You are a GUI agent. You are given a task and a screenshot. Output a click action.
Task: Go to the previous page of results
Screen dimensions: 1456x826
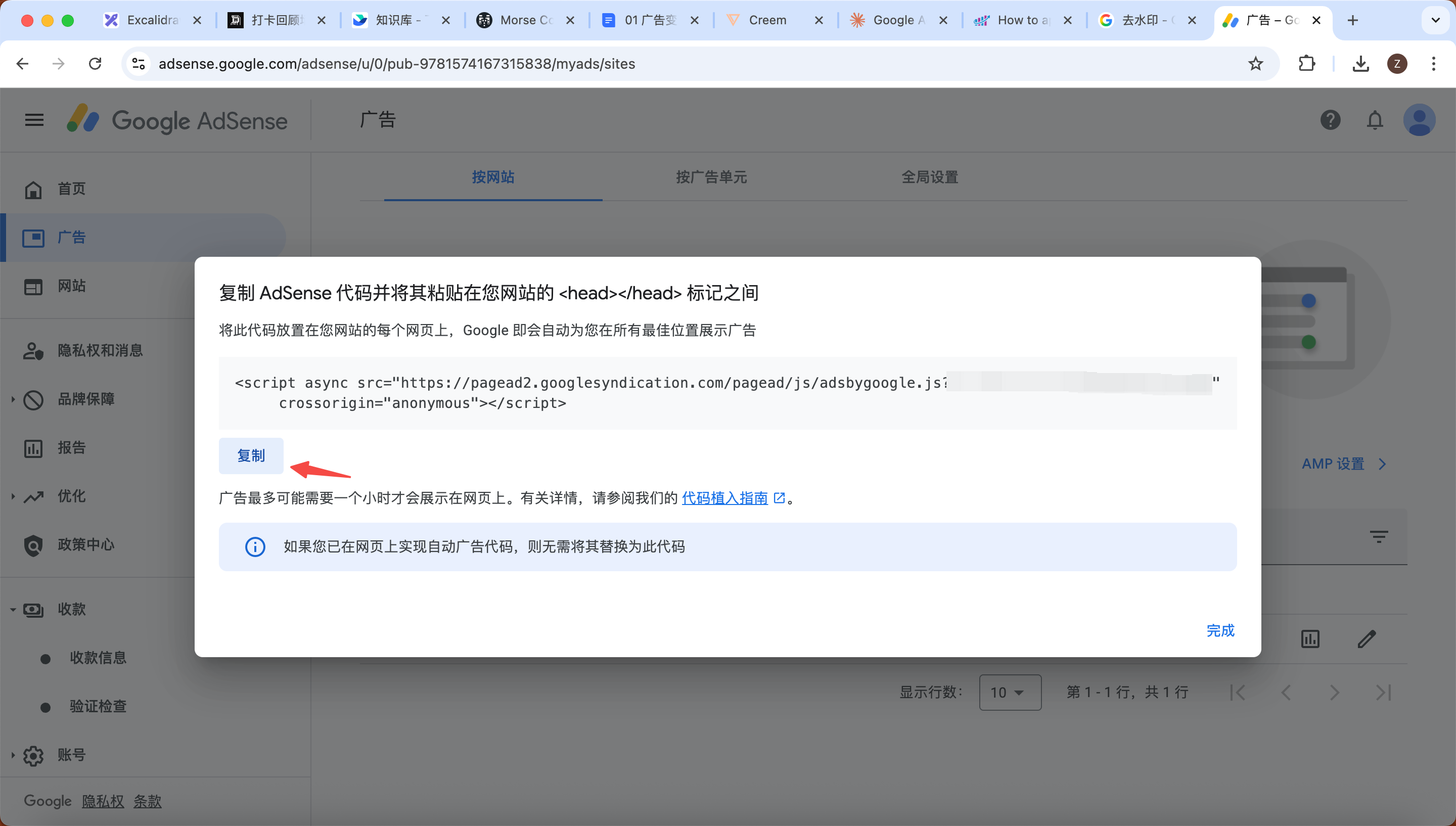click(1286, 692)
